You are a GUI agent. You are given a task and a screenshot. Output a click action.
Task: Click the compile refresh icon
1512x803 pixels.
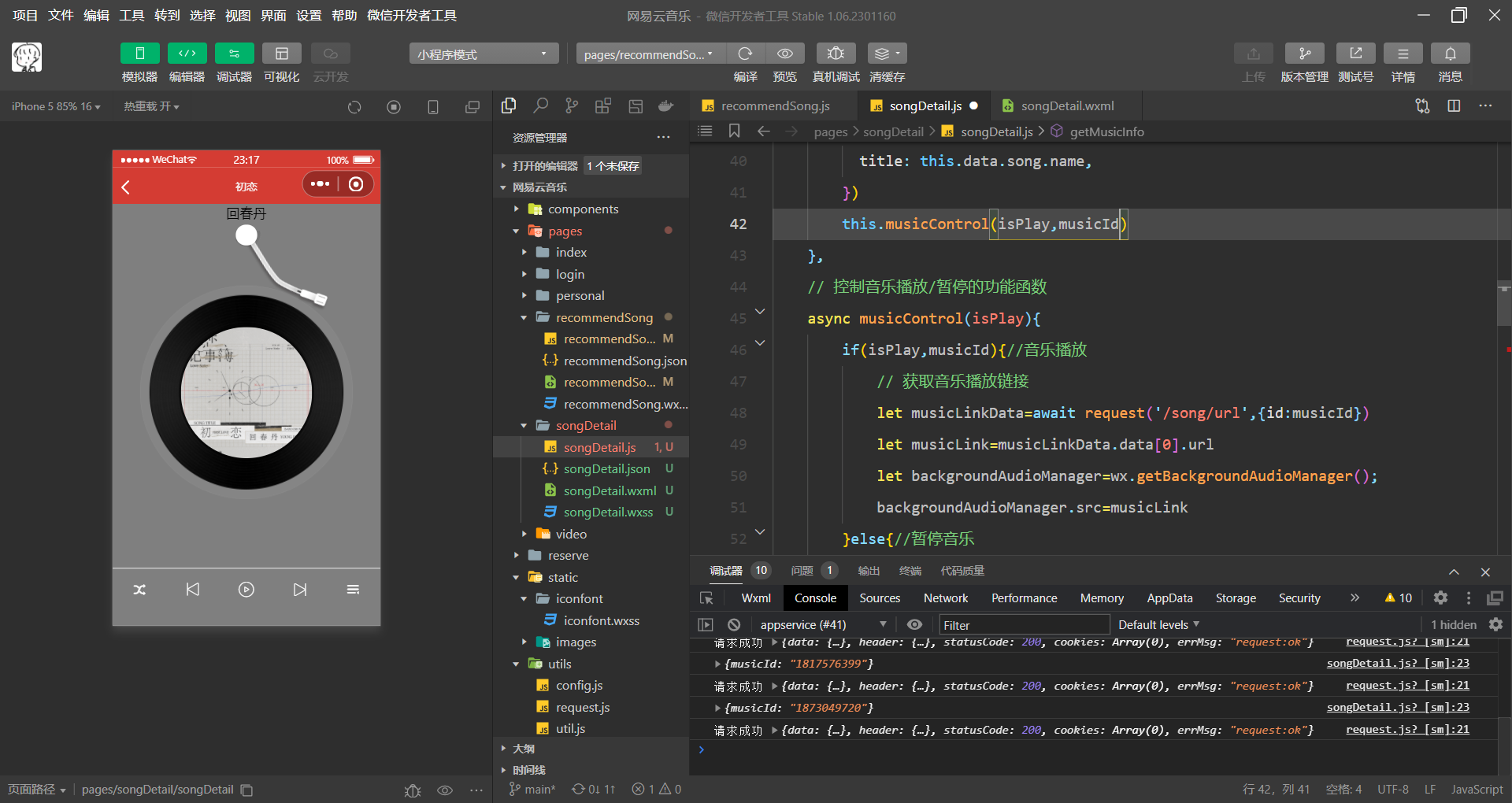point(745,54)
